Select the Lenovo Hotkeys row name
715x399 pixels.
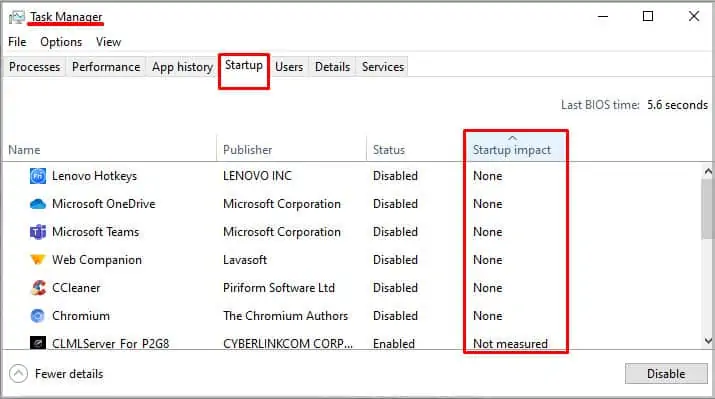pyautogui.click(x=94, y=176)
